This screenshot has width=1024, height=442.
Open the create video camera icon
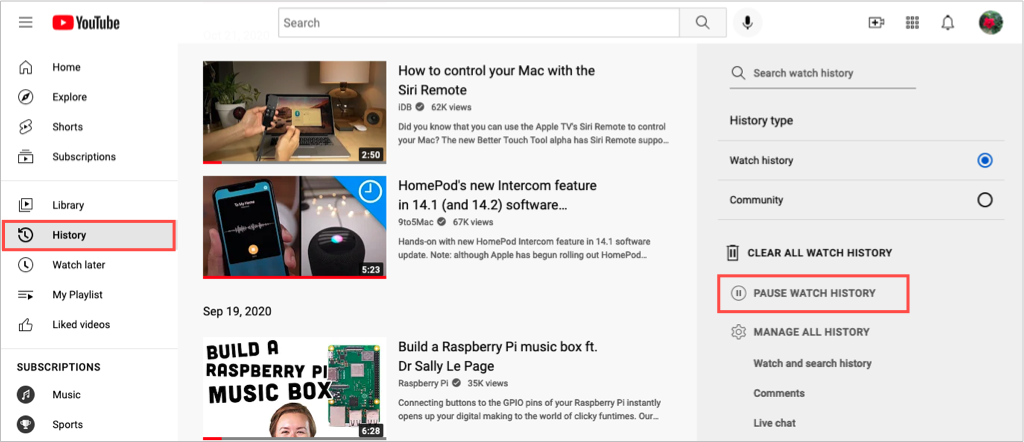876,23
